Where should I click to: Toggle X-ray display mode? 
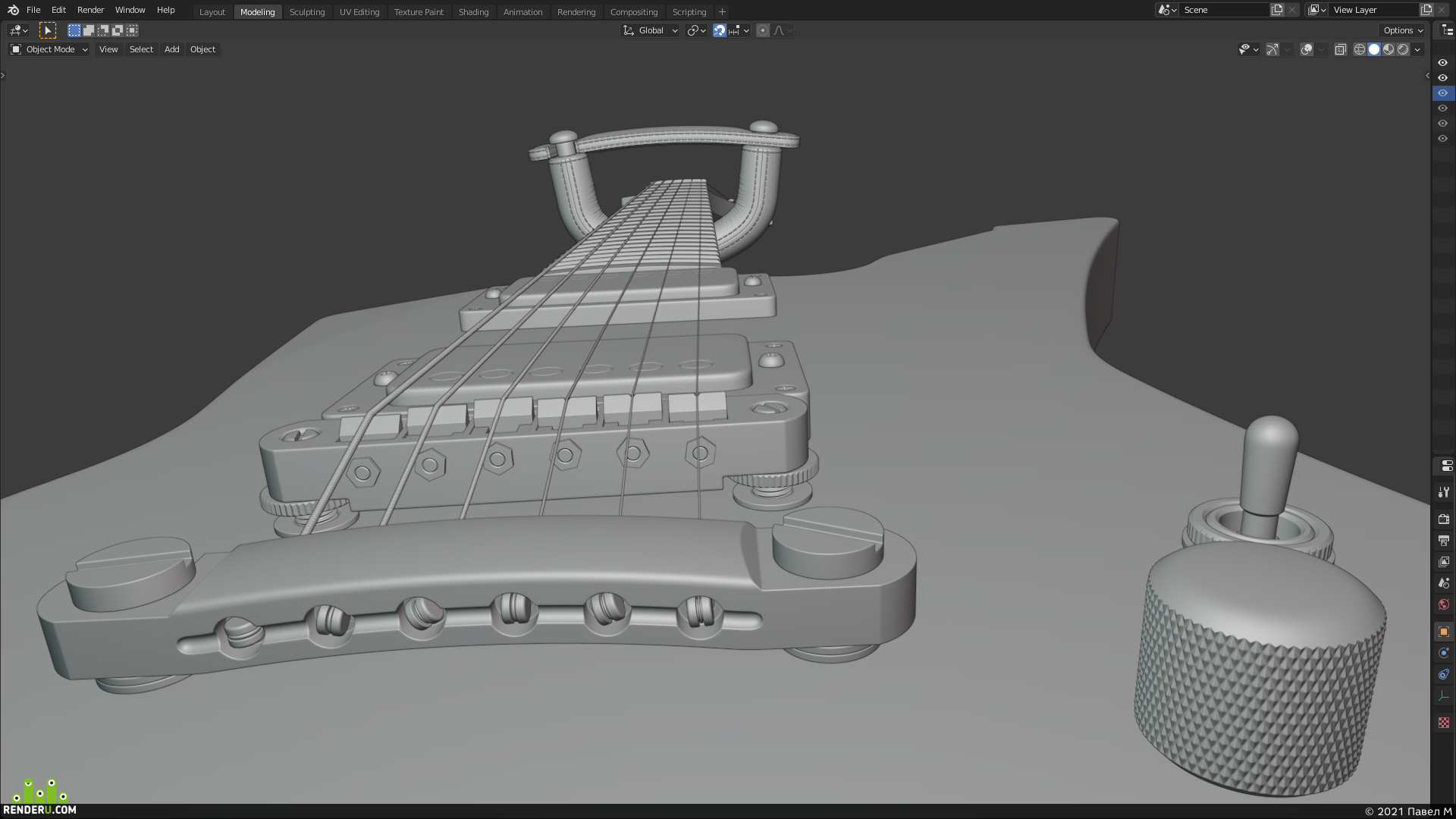(x=1340, y=49)
